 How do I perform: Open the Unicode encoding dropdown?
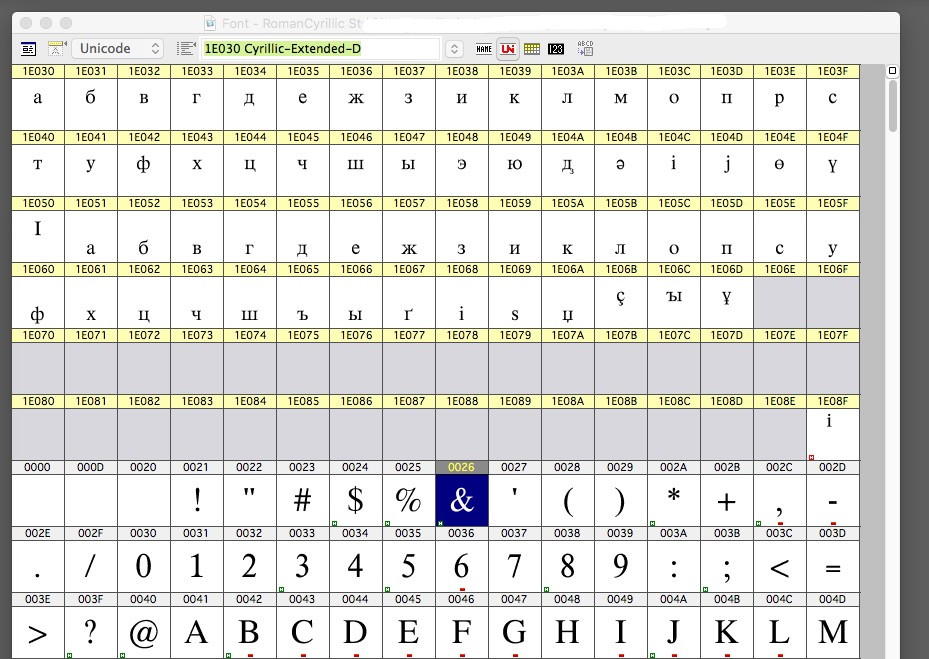117,48
